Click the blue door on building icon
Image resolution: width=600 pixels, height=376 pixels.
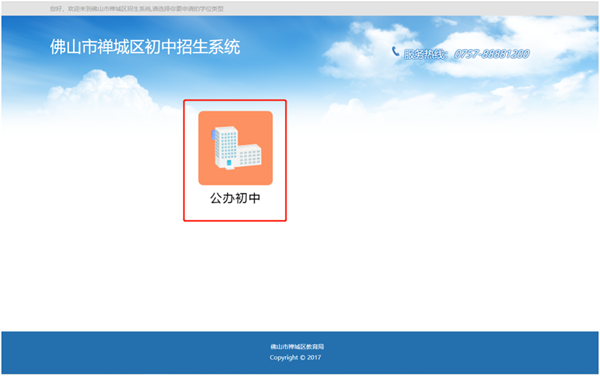click(229, 163)
